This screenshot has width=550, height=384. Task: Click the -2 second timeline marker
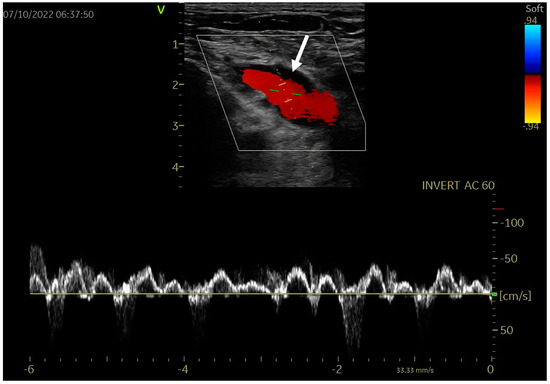337,369
